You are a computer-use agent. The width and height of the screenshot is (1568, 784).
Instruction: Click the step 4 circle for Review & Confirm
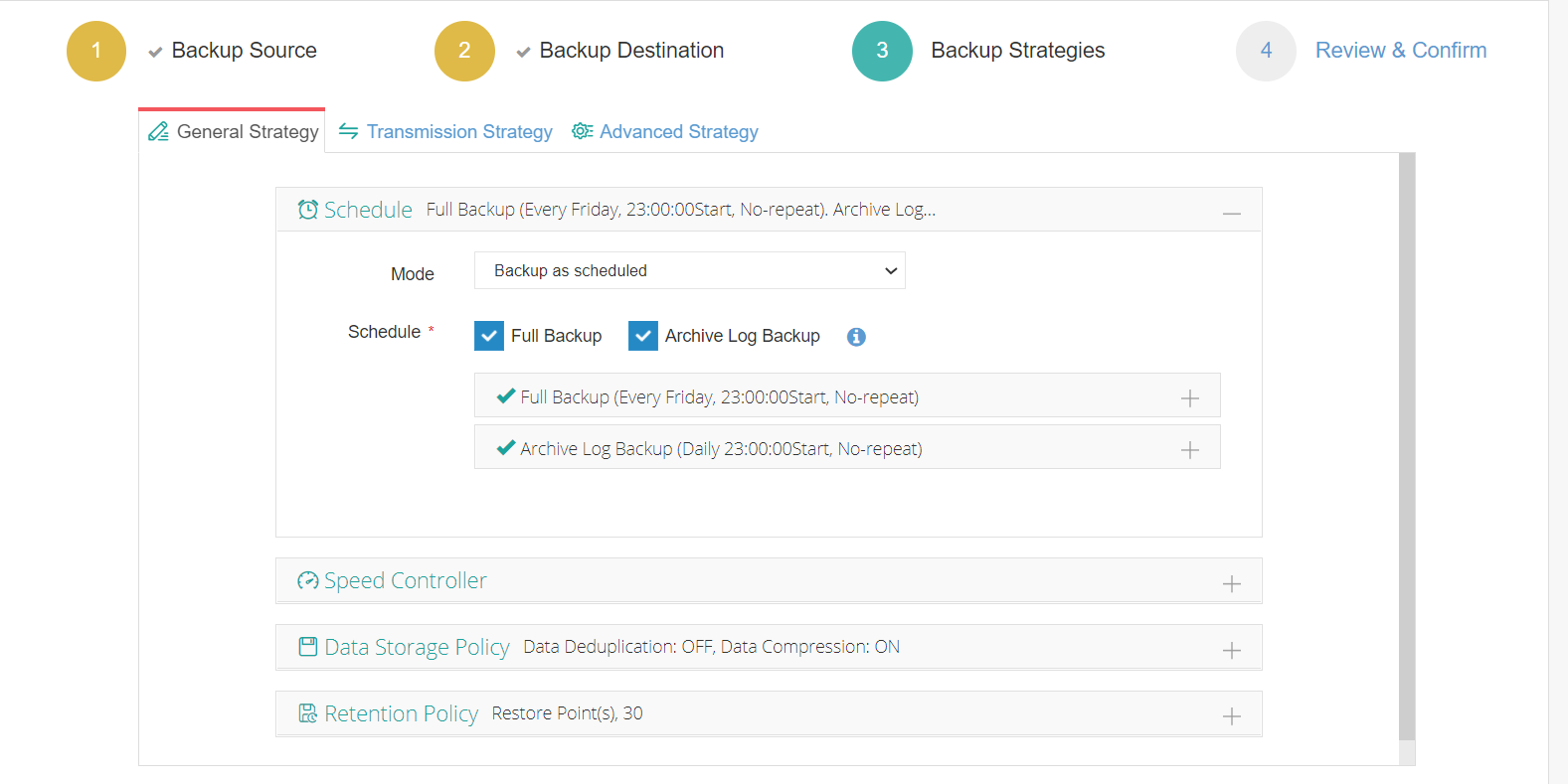coord(1266,51)
